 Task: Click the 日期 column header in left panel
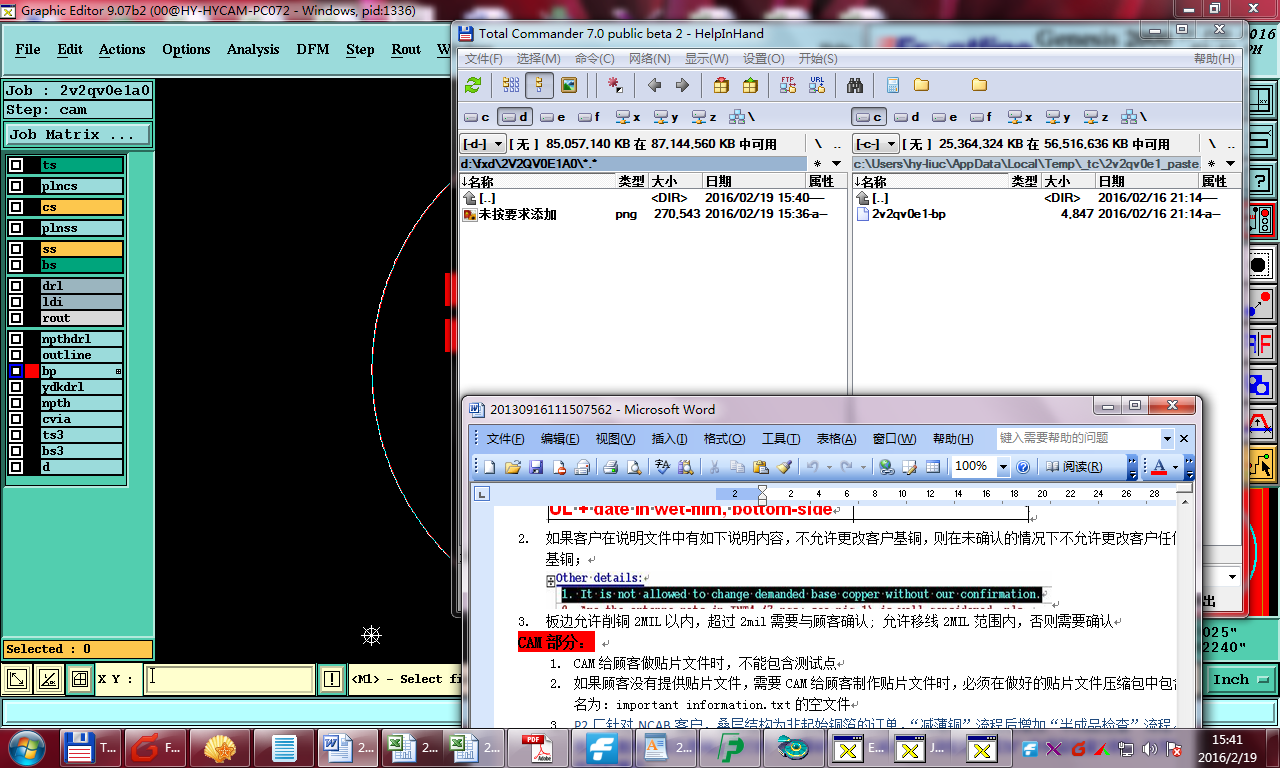point(754,181)
